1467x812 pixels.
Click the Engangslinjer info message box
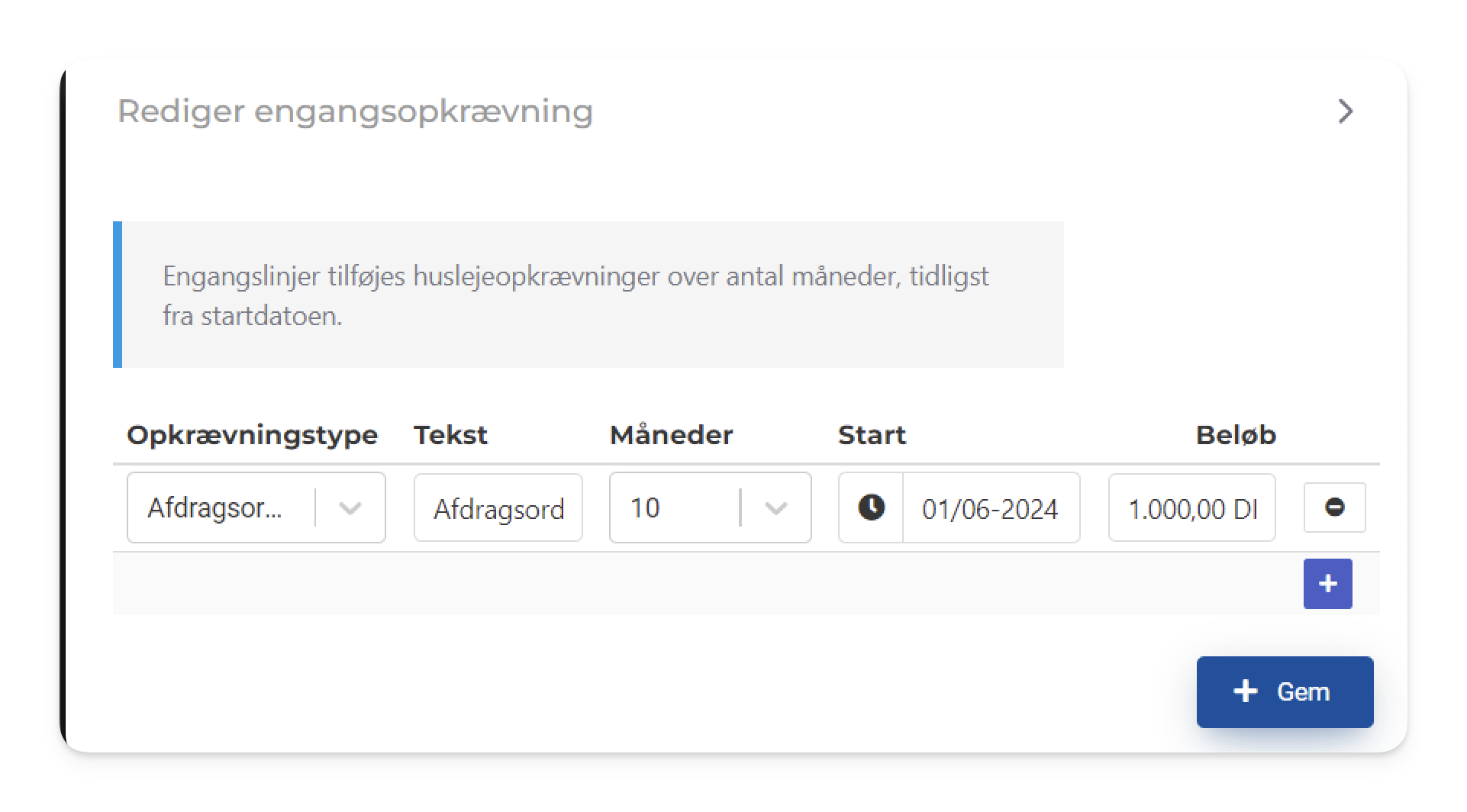(x=588, y=295)
